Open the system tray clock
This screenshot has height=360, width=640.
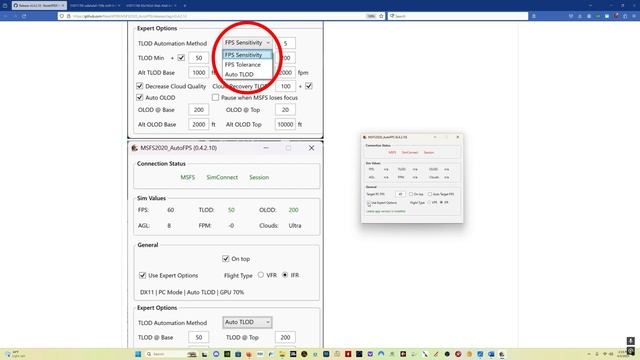622,354
